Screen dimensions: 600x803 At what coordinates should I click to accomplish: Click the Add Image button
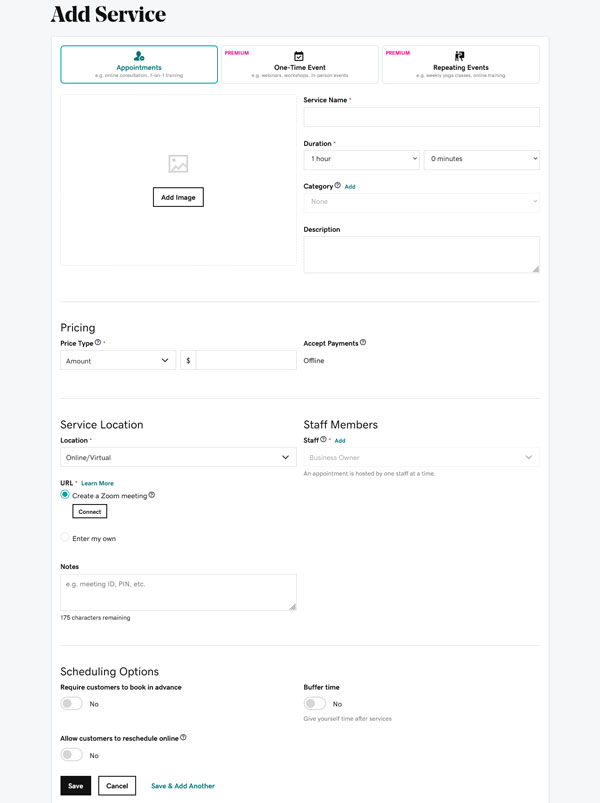point(178,197)
